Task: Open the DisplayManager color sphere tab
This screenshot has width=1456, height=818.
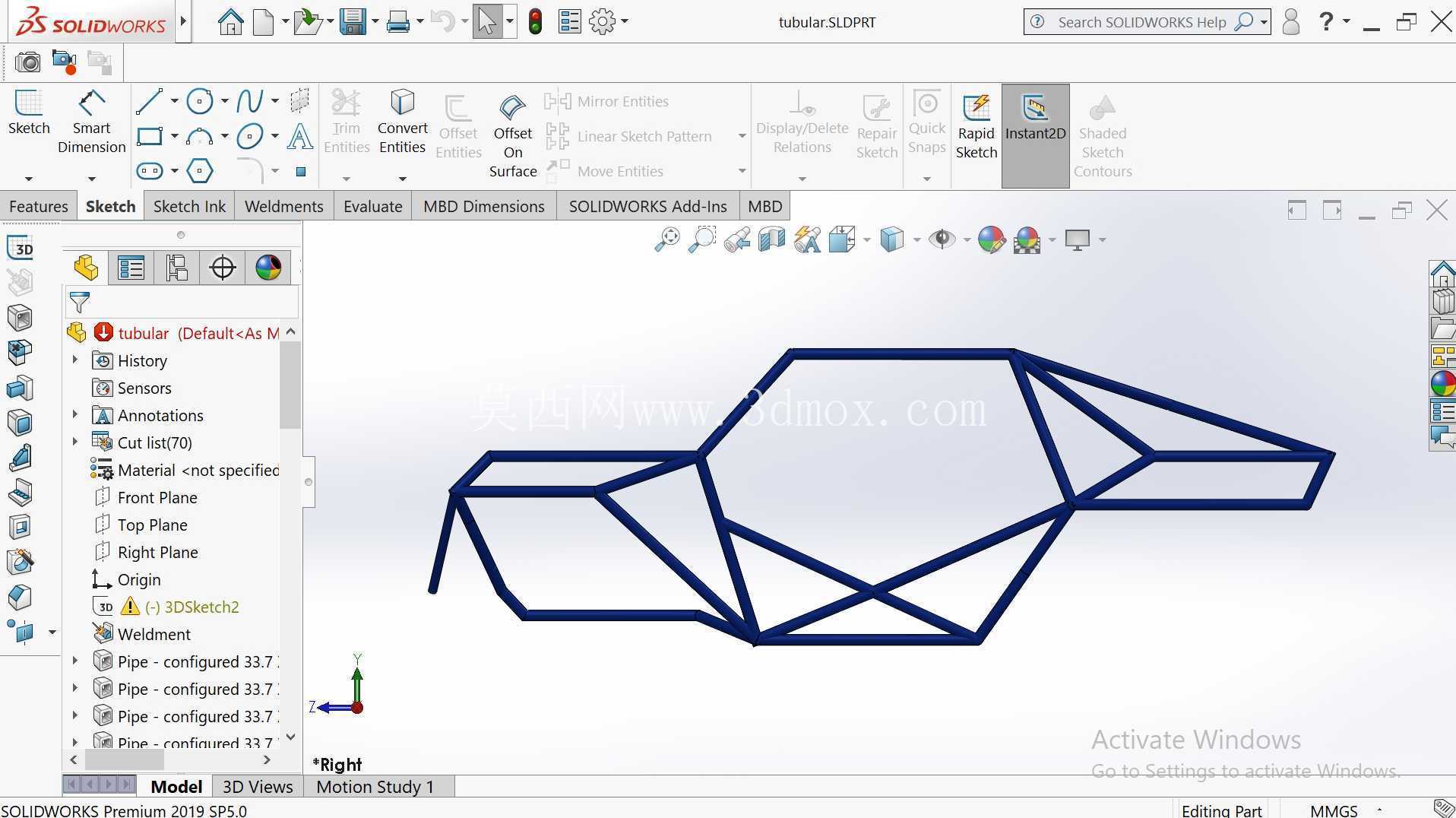Action: (x=267, y=268)
